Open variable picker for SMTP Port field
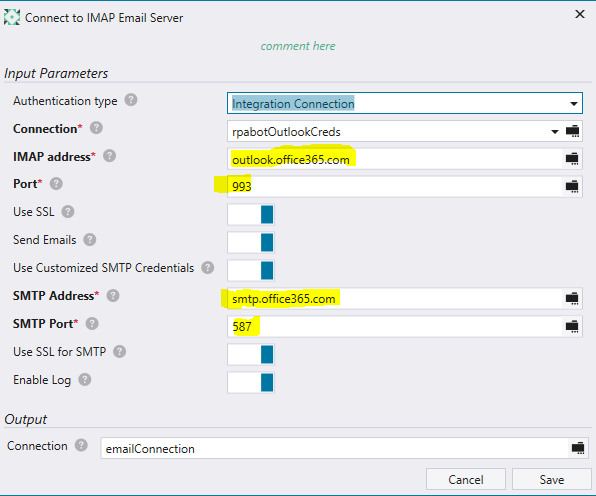Screen dimensions: 596x496 pyautogui.click(x=572, y=326)
